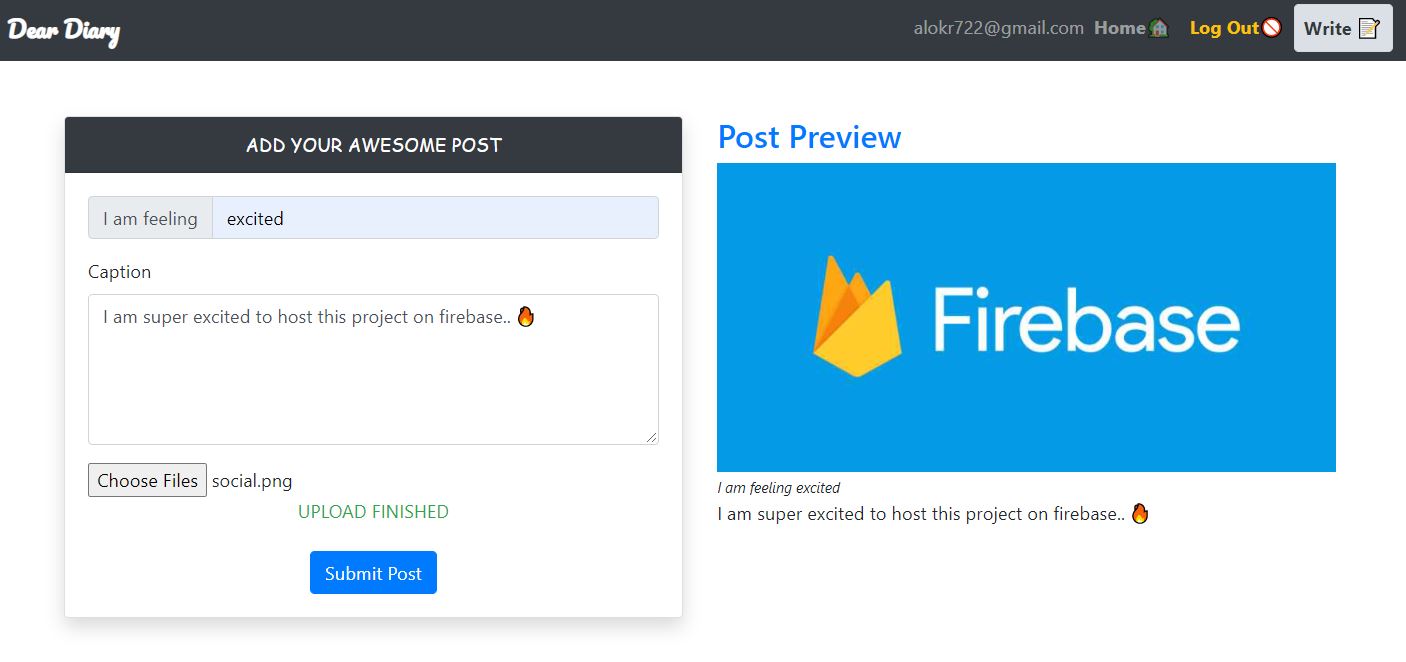The height and width of the screenshot is (662, 1406).
Task: Open the Dear Diary logo link
Action: click(64, 30)
